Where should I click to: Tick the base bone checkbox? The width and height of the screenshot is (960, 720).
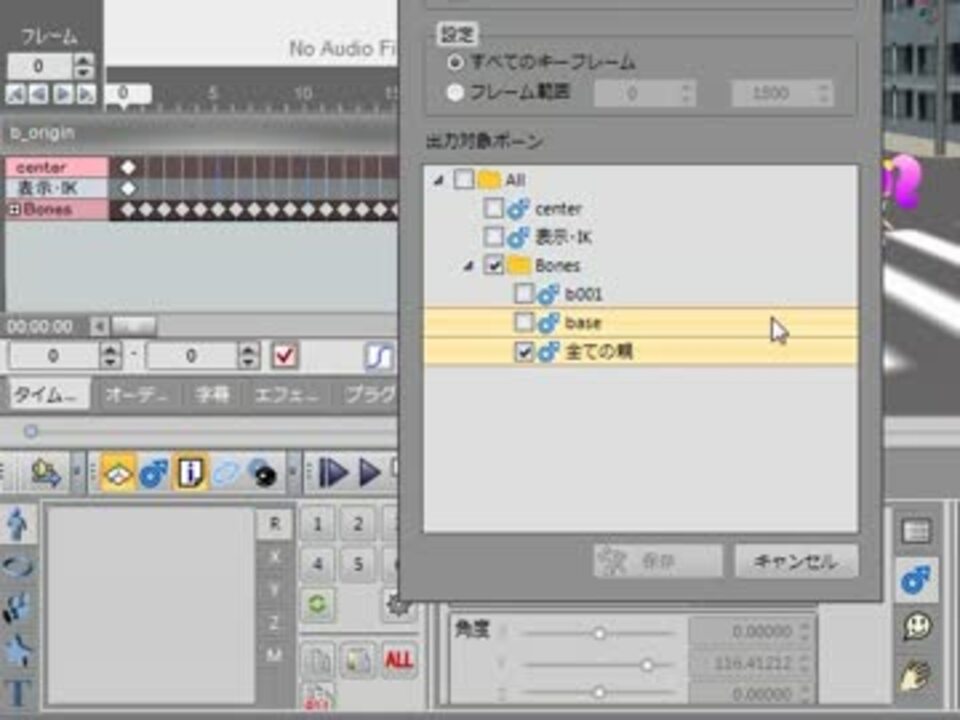coord(523,322)
